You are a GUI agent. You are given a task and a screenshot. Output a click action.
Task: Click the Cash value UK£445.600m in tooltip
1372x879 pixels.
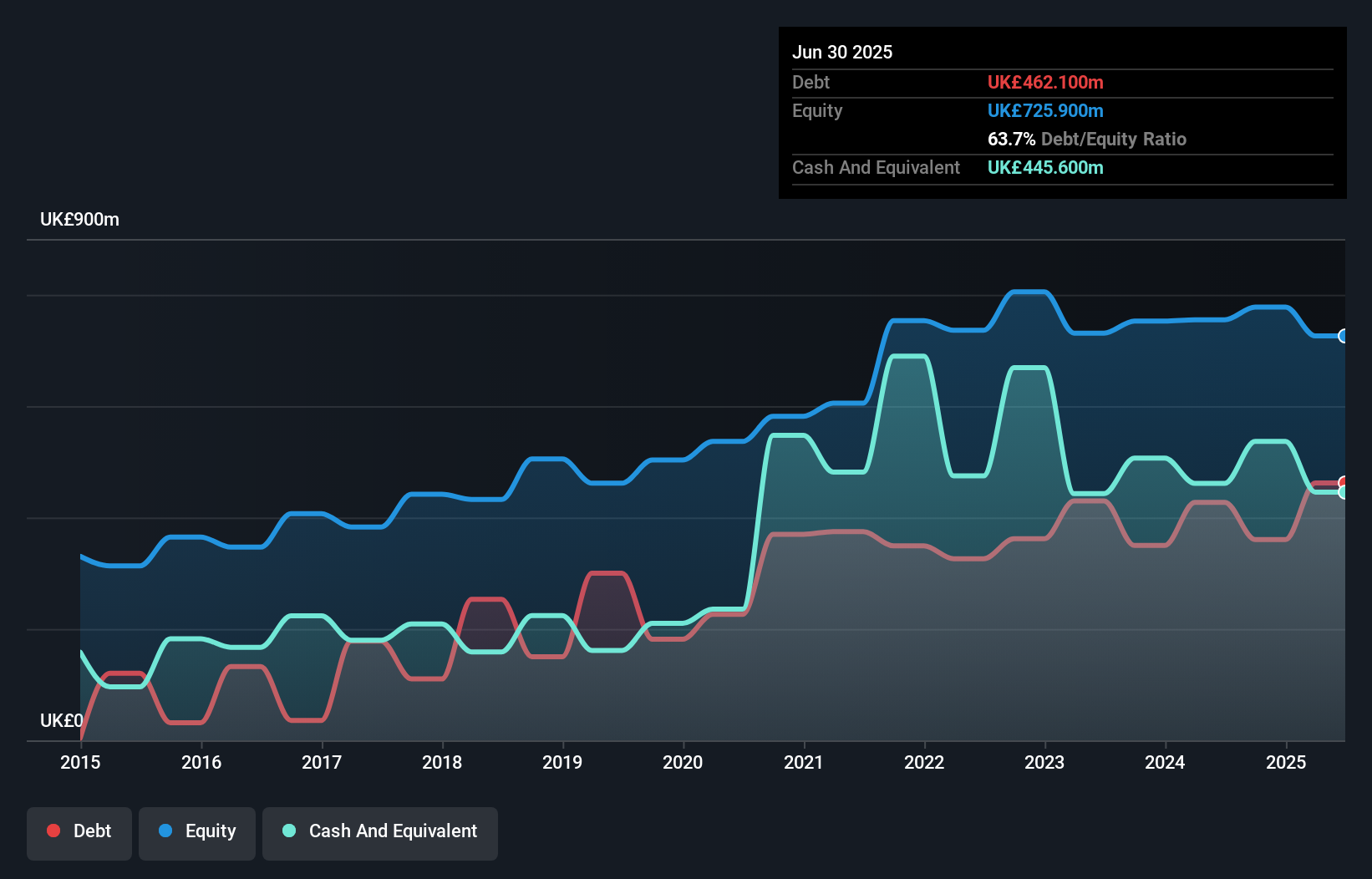click(1045, 167)
